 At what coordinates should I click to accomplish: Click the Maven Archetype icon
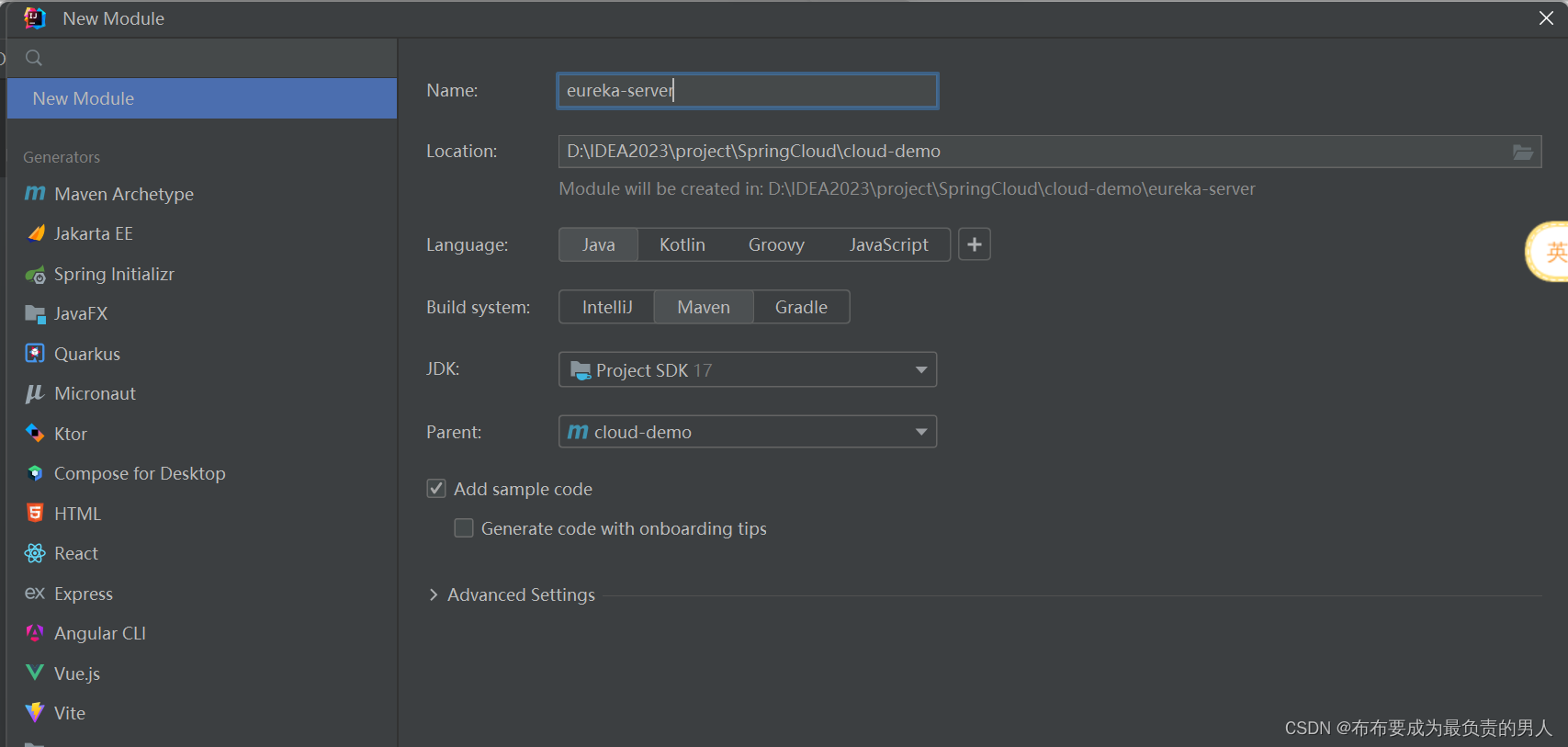click(x=35, y=194)
